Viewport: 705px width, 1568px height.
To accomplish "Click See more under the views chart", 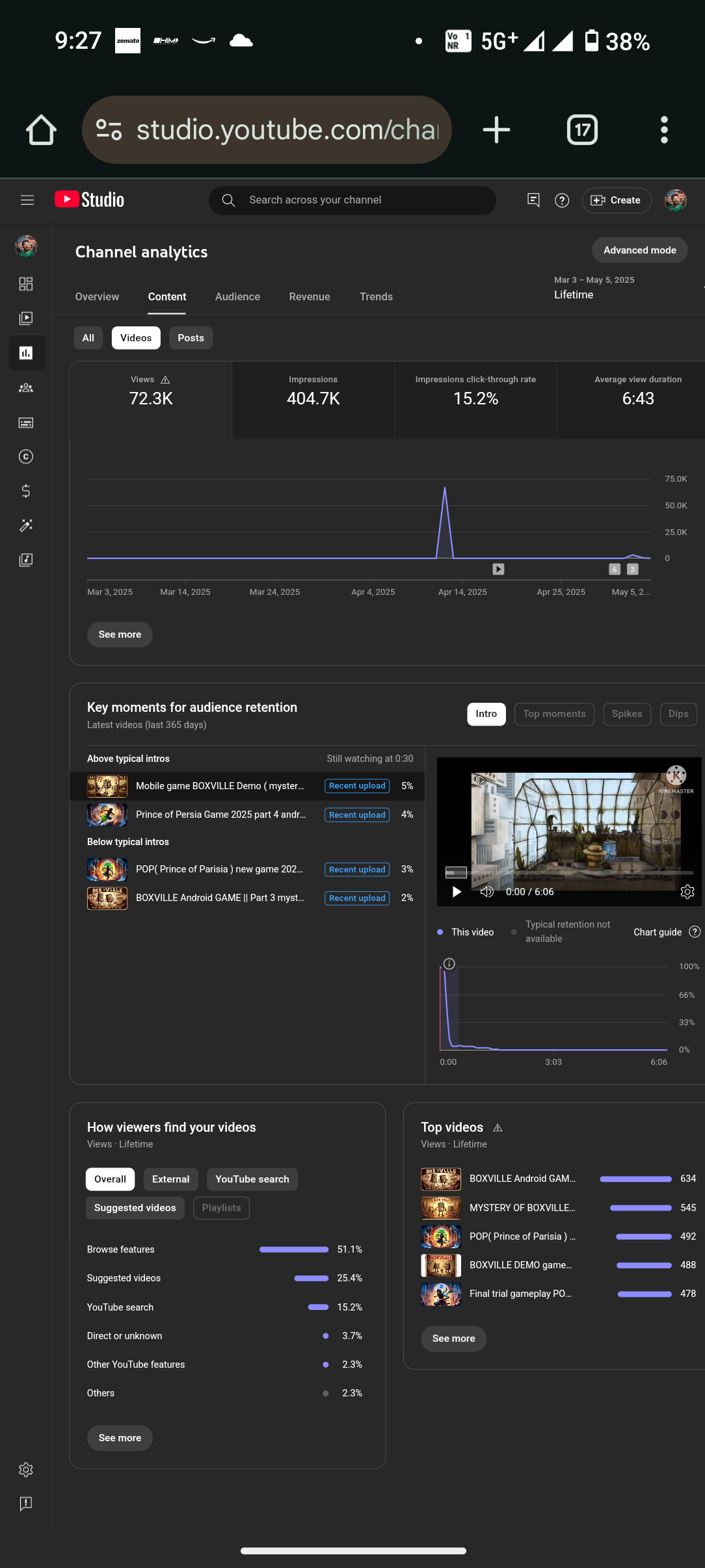I will tap(120, 634).
